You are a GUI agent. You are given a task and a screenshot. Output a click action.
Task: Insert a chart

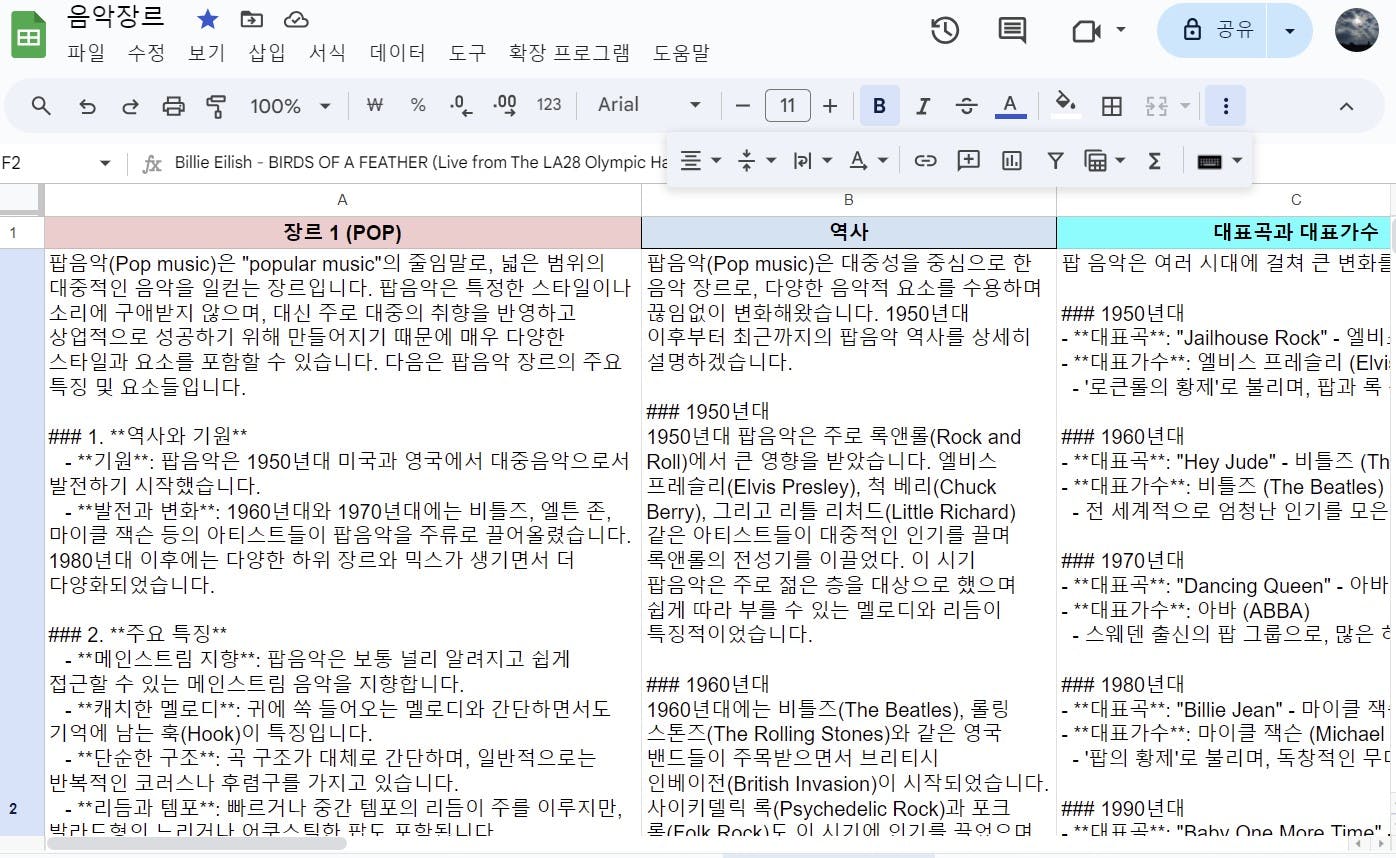pyautogui.click(x=1012, y=160)
